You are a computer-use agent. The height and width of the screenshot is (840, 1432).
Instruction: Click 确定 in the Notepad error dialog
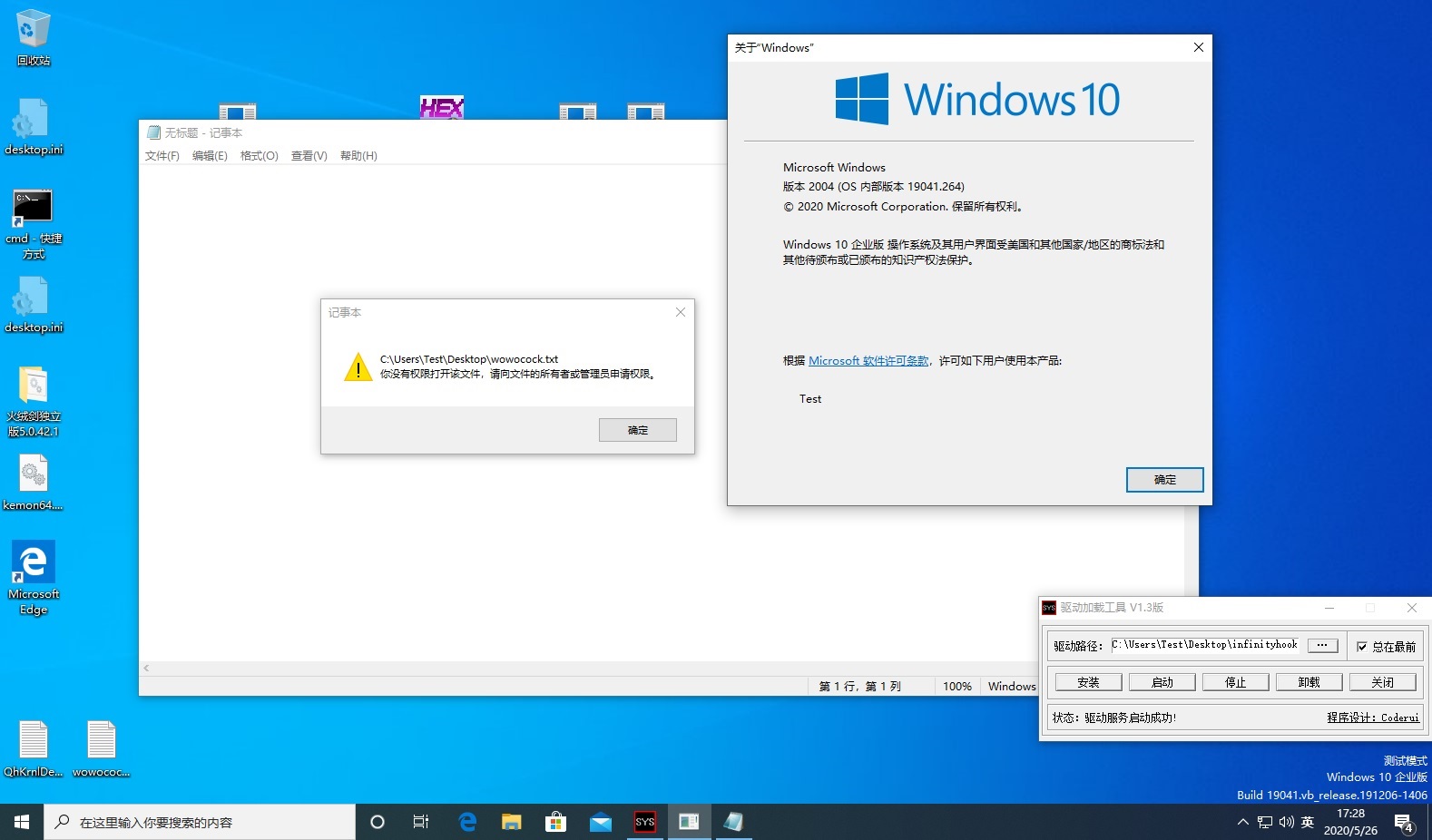pos(638,430)
